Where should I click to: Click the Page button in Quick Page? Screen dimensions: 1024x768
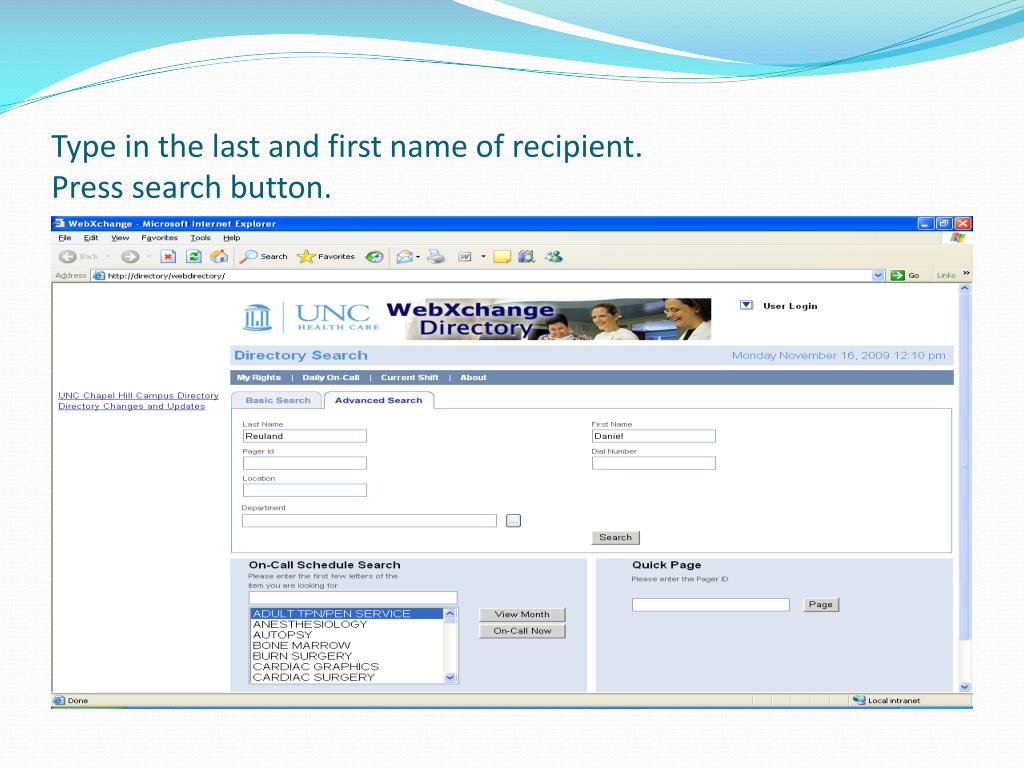pyautogui.click(x=820, y=605)
